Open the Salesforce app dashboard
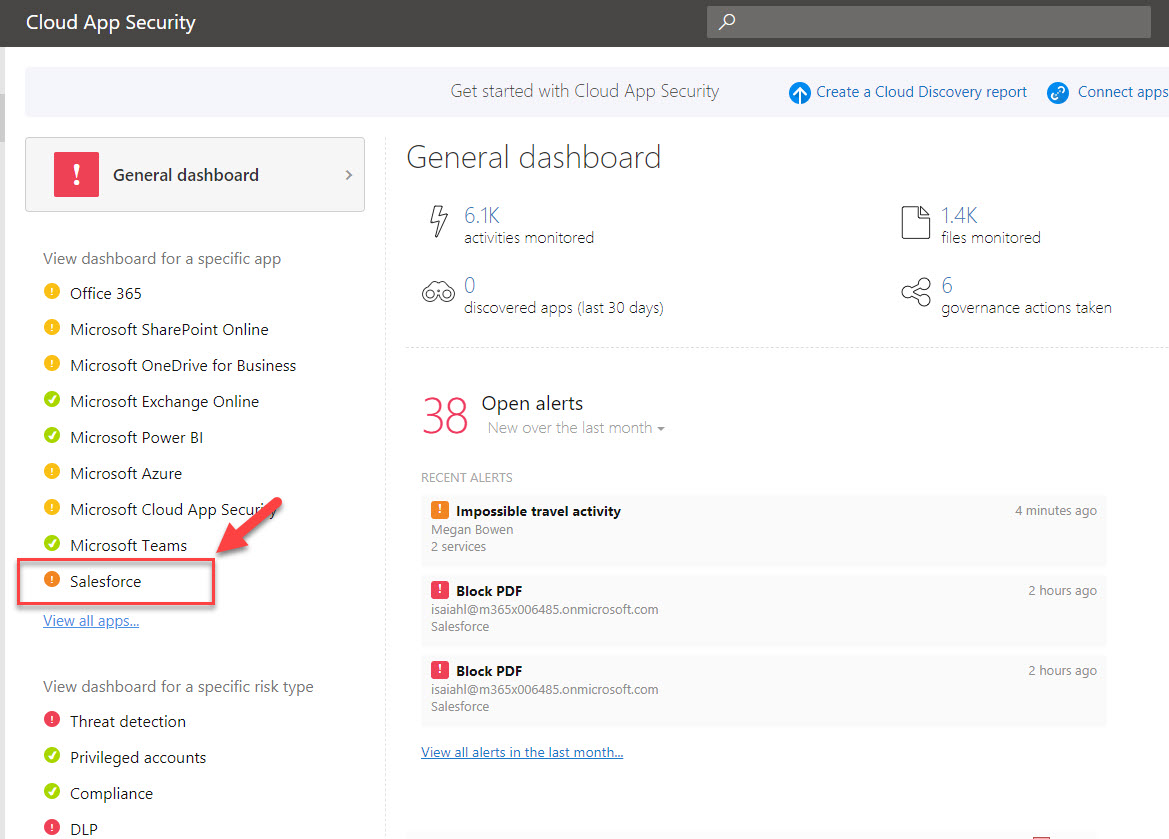The height and width of the screenshot is (839, 1169). pyautogui.click(x=106, y=581)
